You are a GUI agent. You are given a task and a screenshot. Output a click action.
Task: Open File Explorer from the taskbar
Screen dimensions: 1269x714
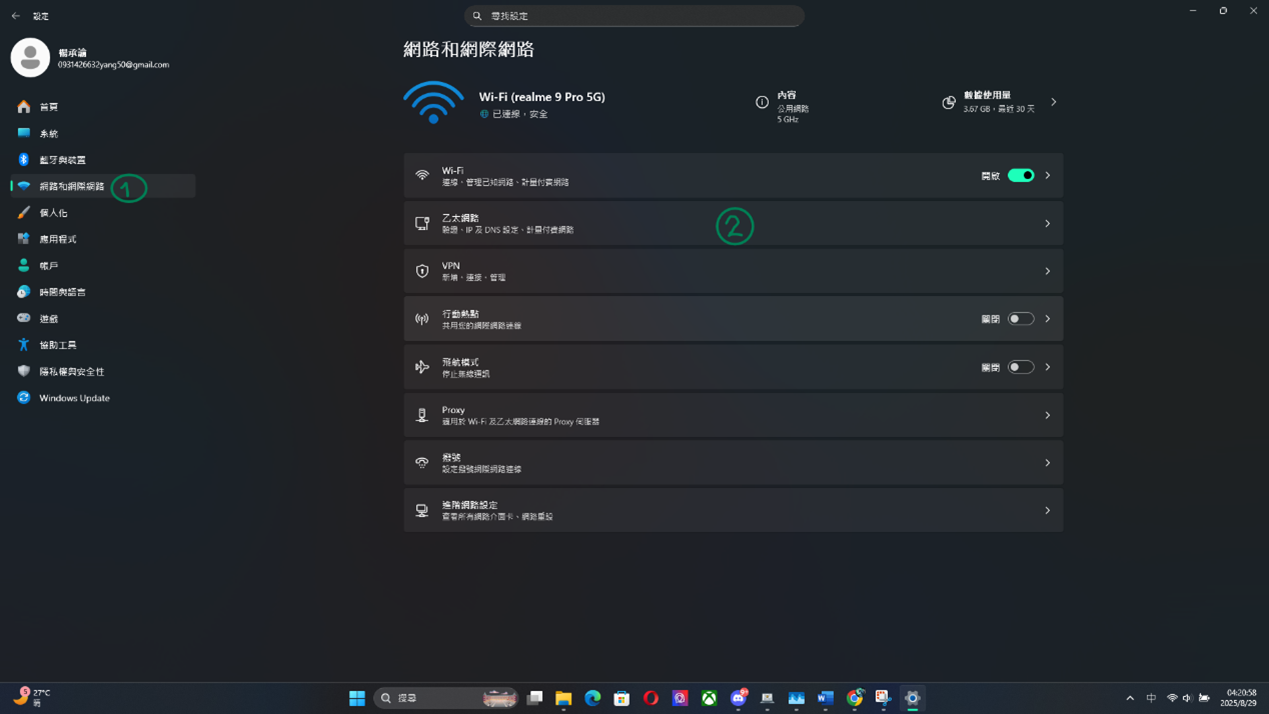point(564,698)
